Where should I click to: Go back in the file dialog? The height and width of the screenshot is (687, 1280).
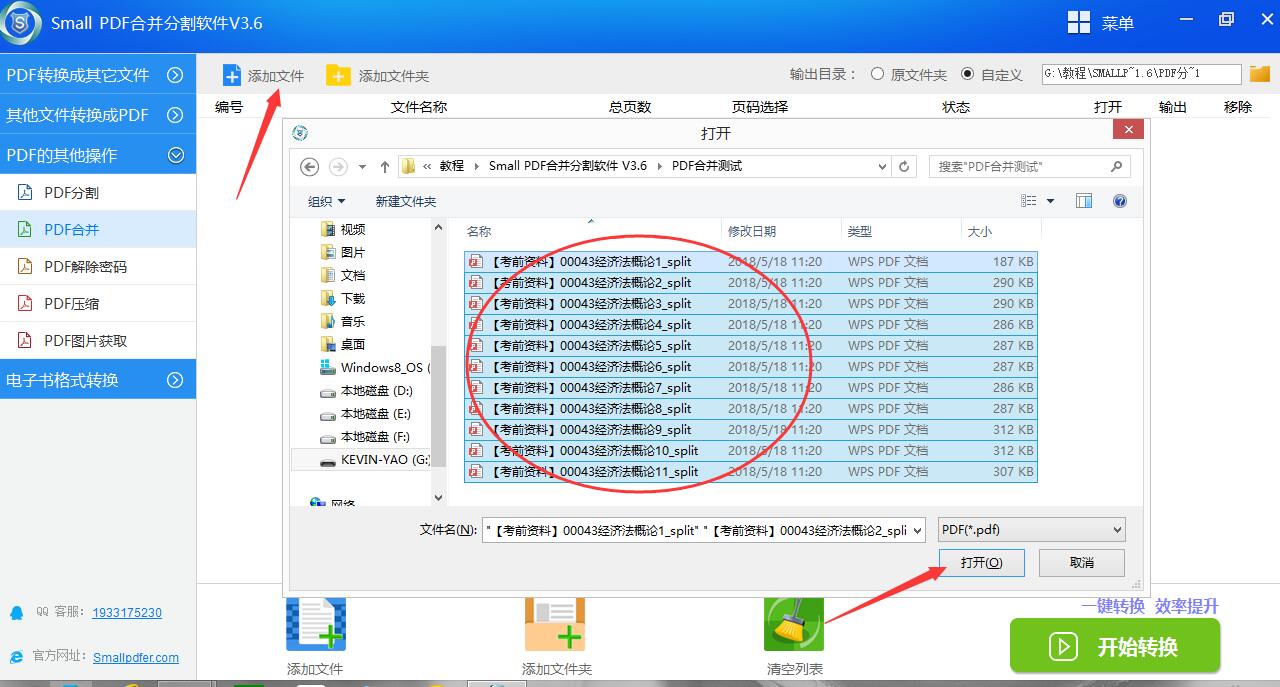[309, 167]
